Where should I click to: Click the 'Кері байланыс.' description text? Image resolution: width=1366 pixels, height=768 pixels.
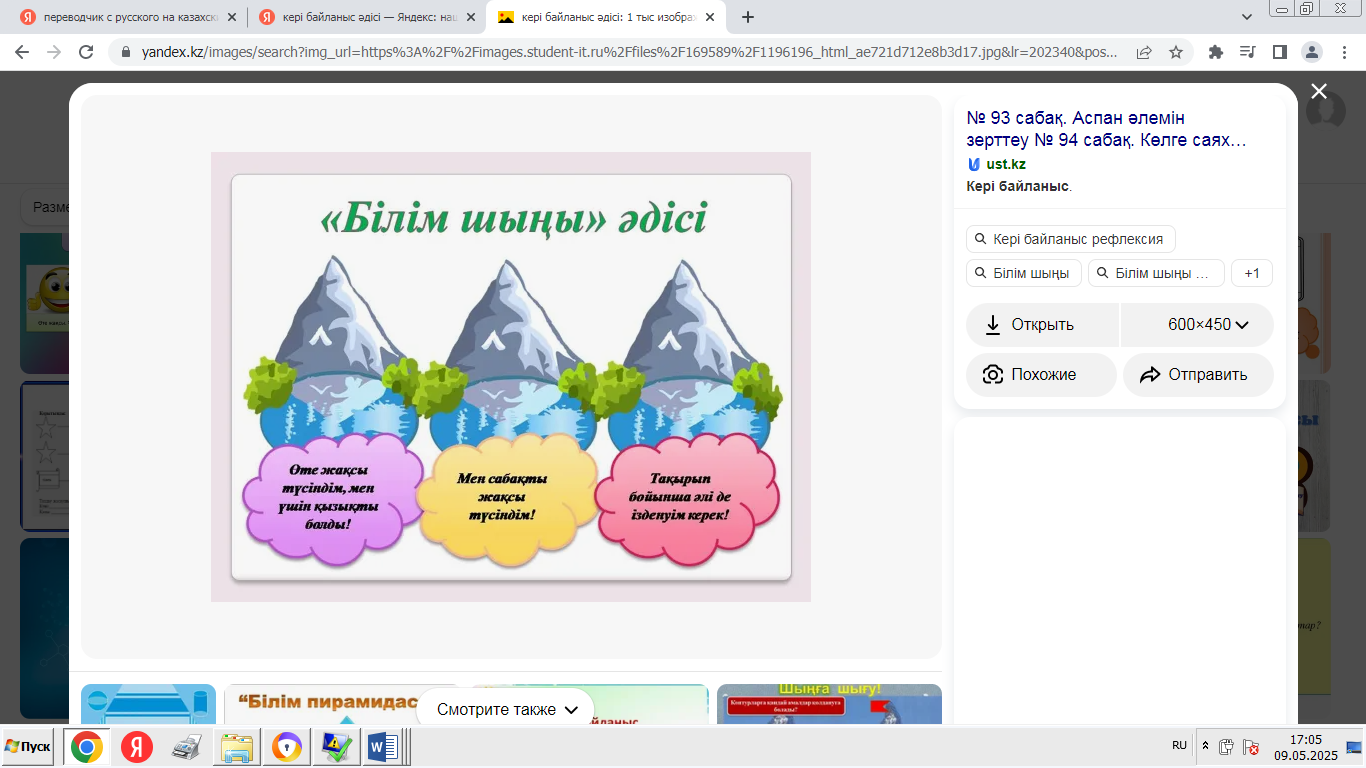[x=1019, y=186]
